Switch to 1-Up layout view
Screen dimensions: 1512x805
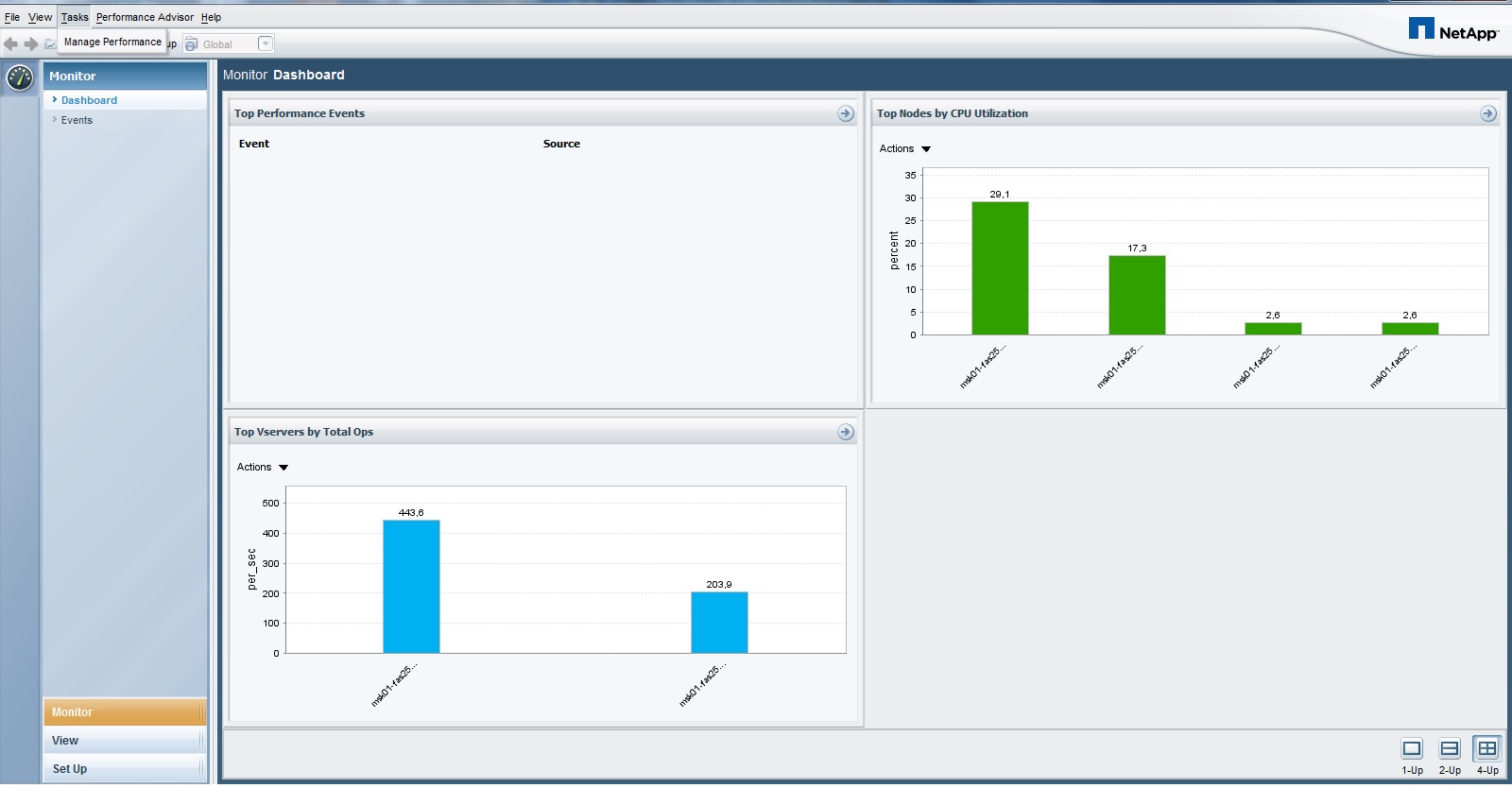pyautogui.click(x=1412, y=756)
